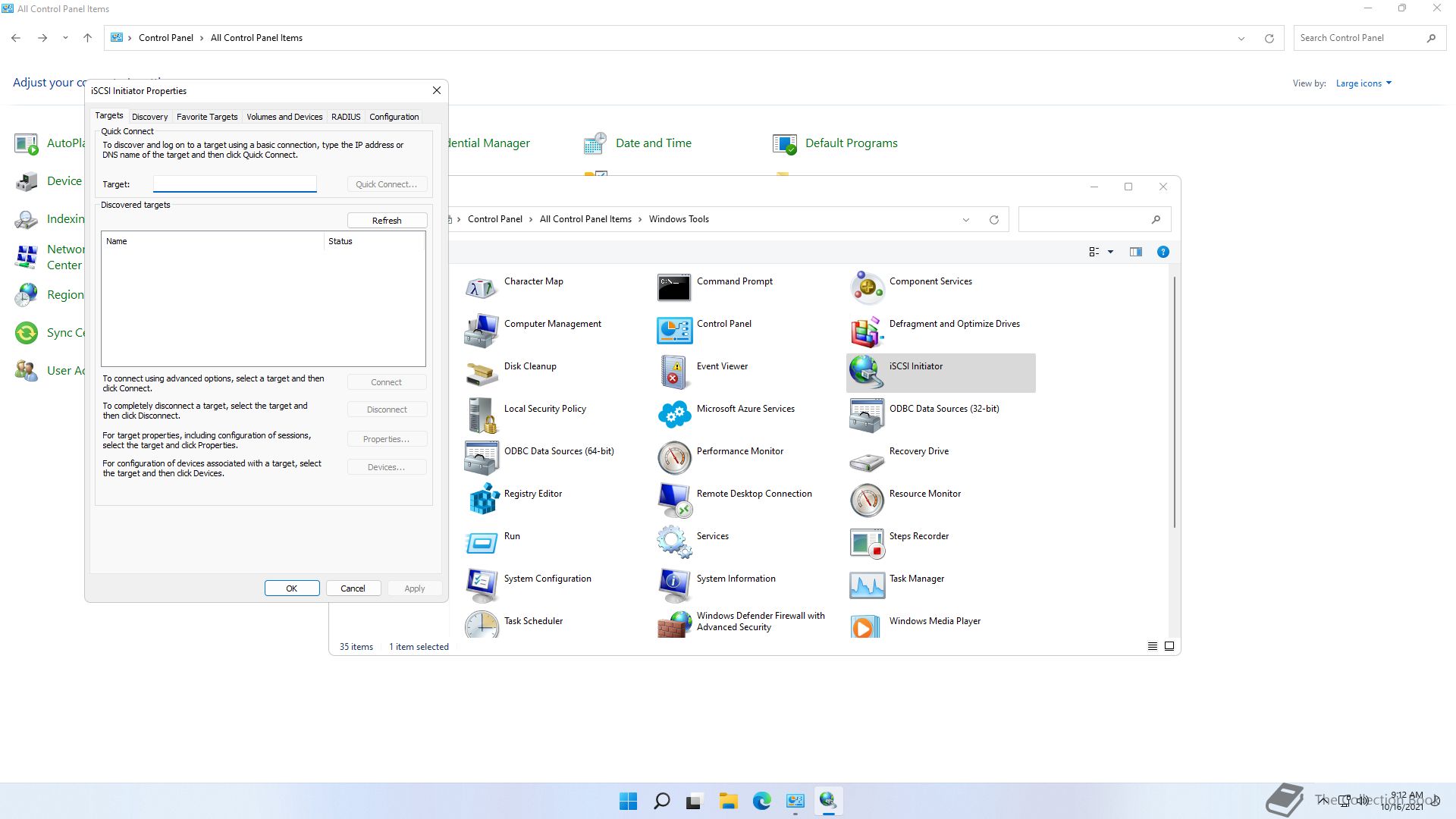Launch Windows Media Player icon
Screen dimensions: 1456x819
867,625
